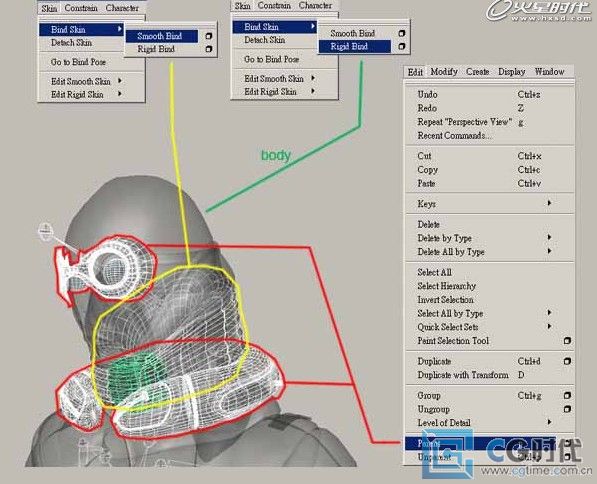This screenshot has width=597, height=484.
Task: Open Smooth Bind option box above highlighted Rigid Bind
Action: click(401, 34)
